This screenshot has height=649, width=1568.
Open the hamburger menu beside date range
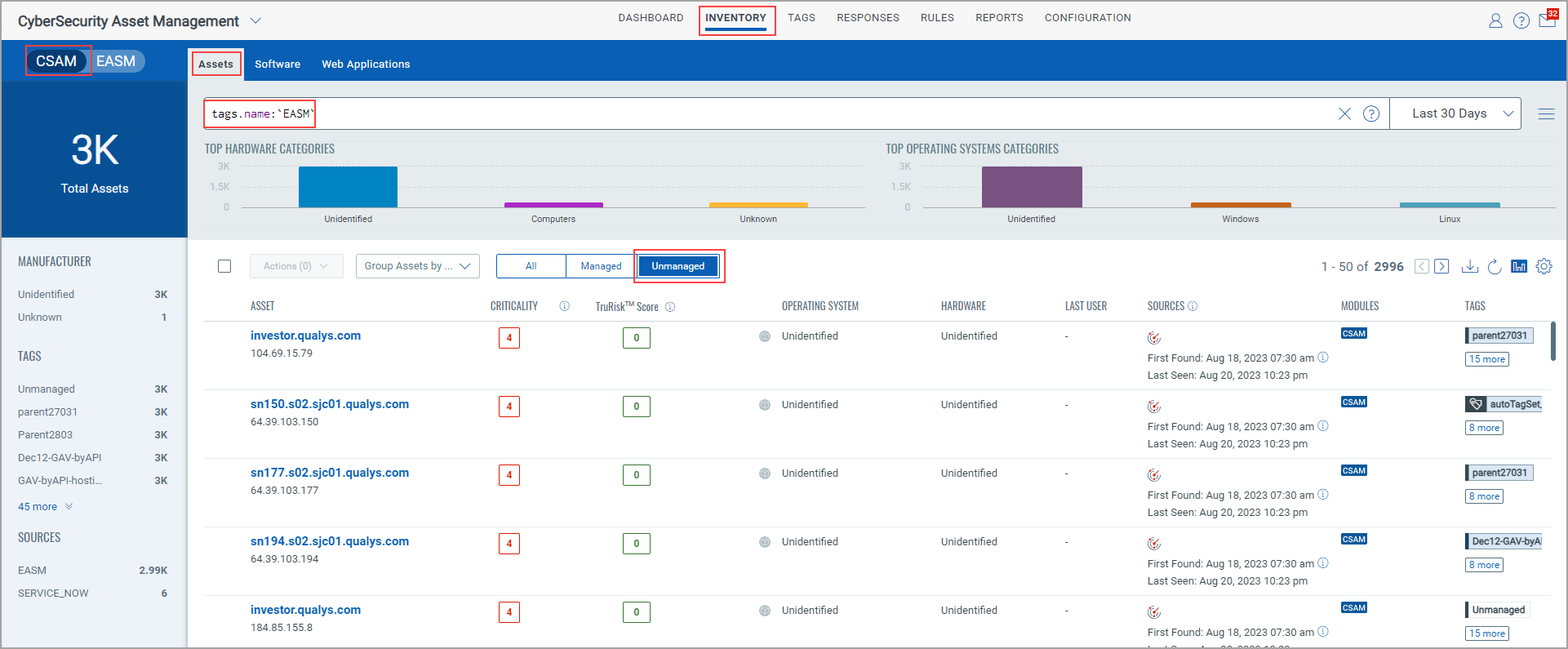point(1546,114)
